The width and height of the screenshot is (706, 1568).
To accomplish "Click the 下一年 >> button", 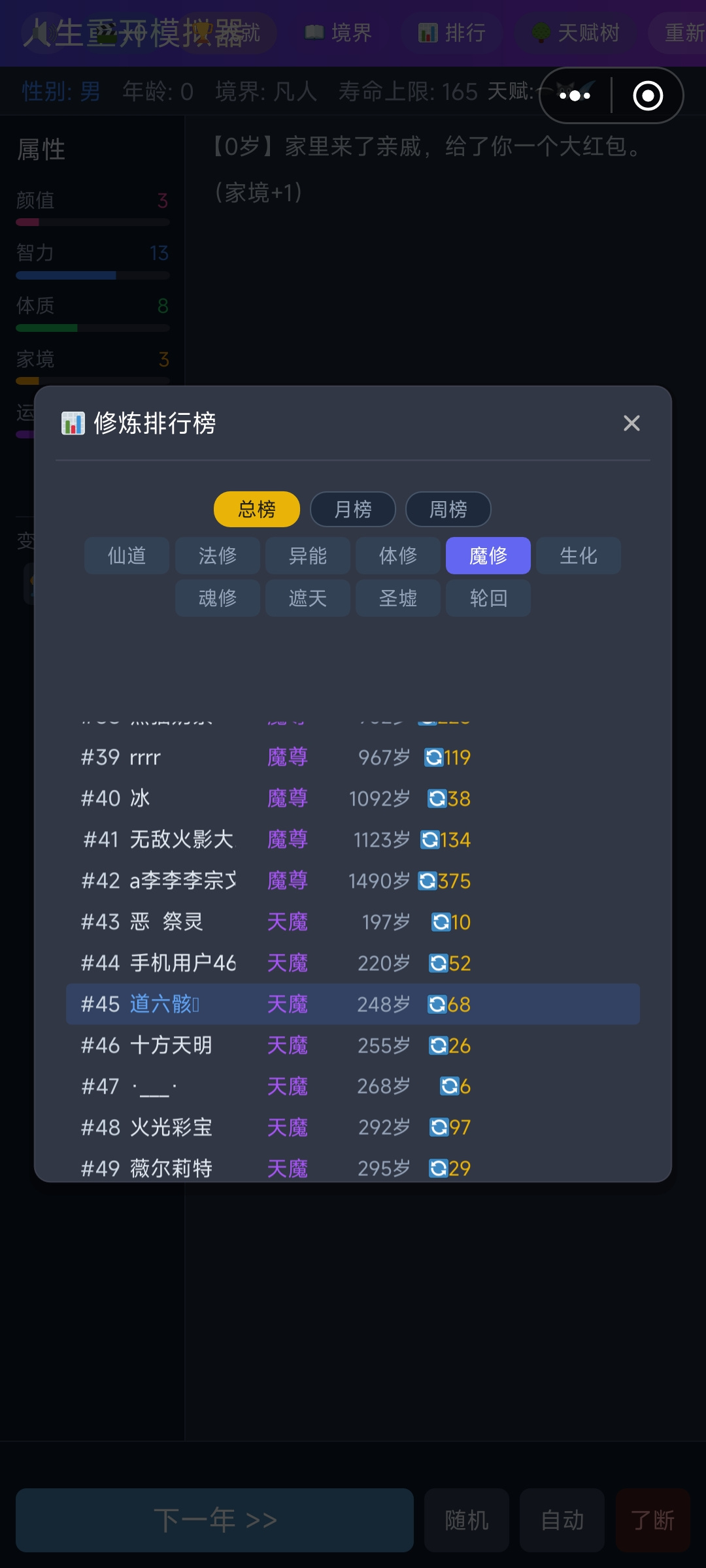I will pos(215,1520).
